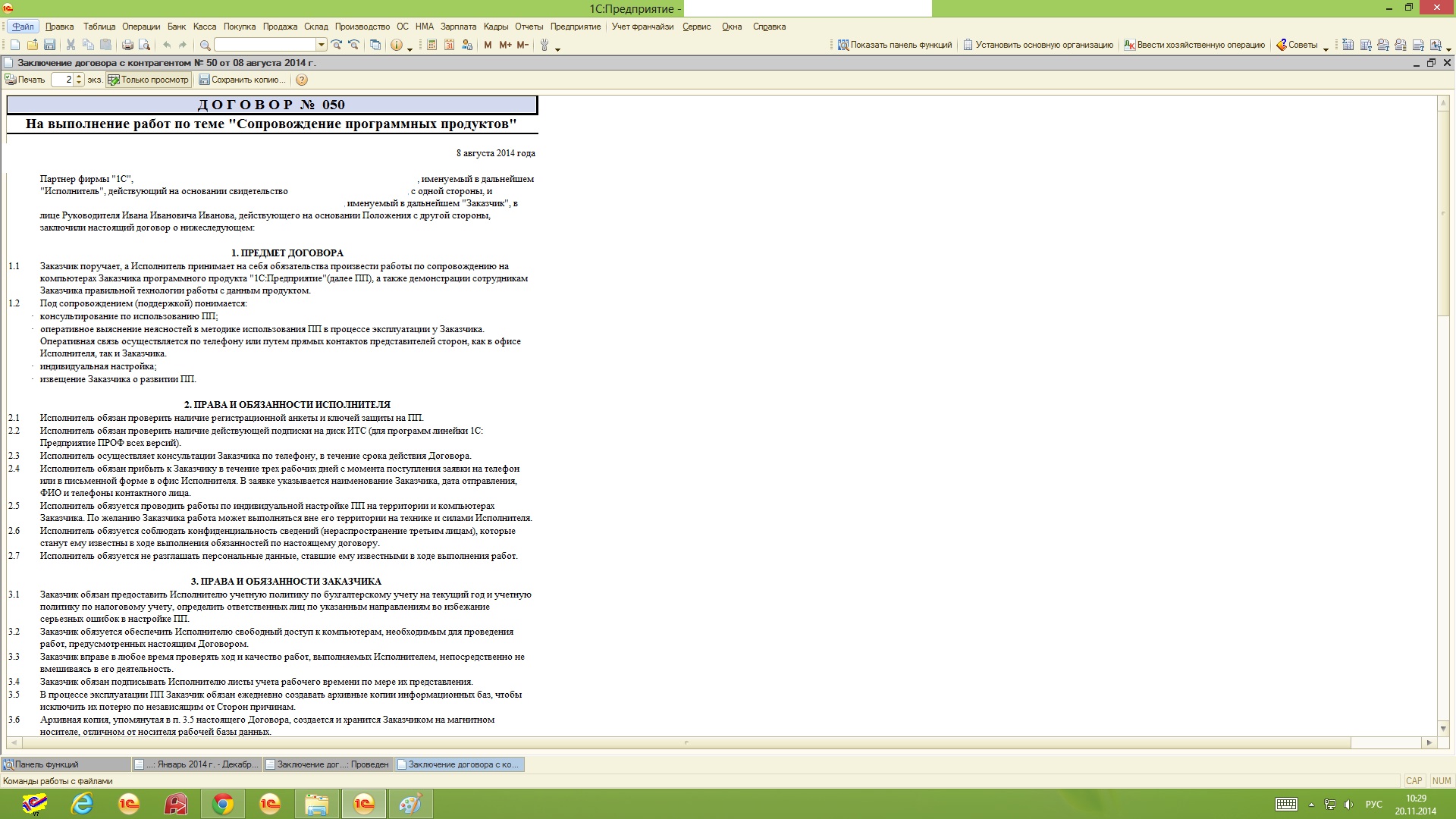Image resolution: width=1456 pixels, height=819 pixels.
Task: Create a new document with the toolbar icon
Action: pyautogui.click(x=15, y=45)
